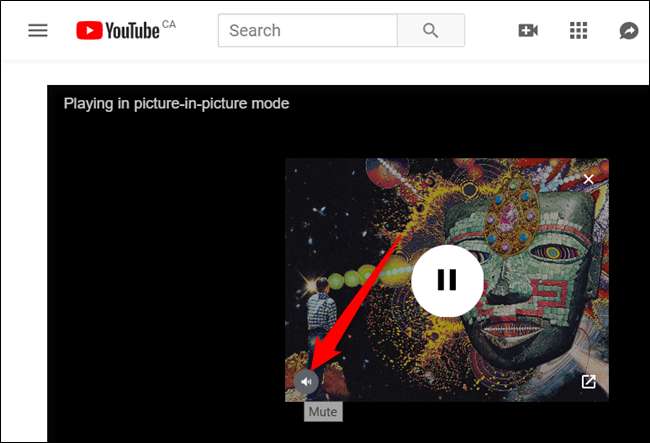
Task: Click the back-to-tab icon in PiP window
Action: (x=589, y=381)
